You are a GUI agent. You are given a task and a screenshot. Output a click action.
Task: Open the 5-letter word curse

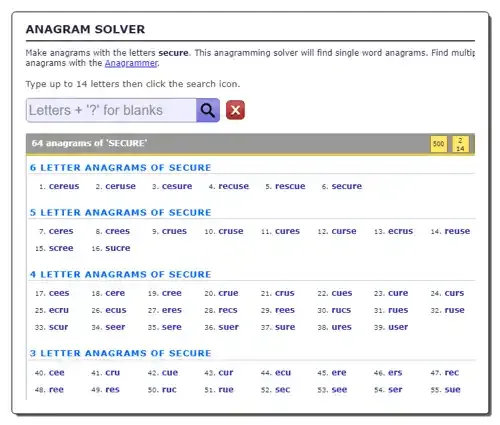pyautogui.click(x=344, y=231)
